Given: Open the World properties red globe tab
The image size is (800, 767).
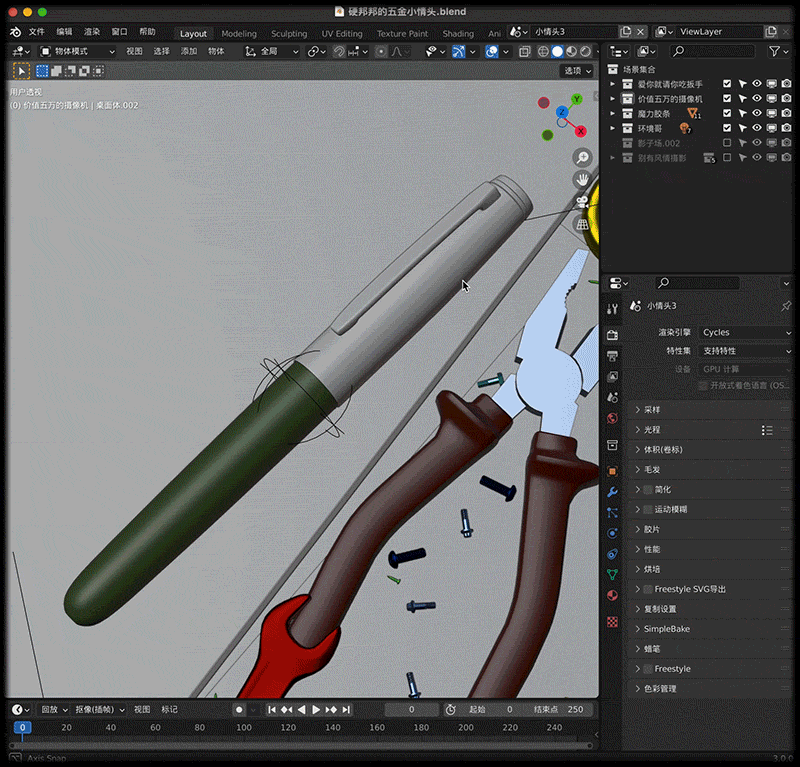Looking at the screenshot, I should 613,418.
